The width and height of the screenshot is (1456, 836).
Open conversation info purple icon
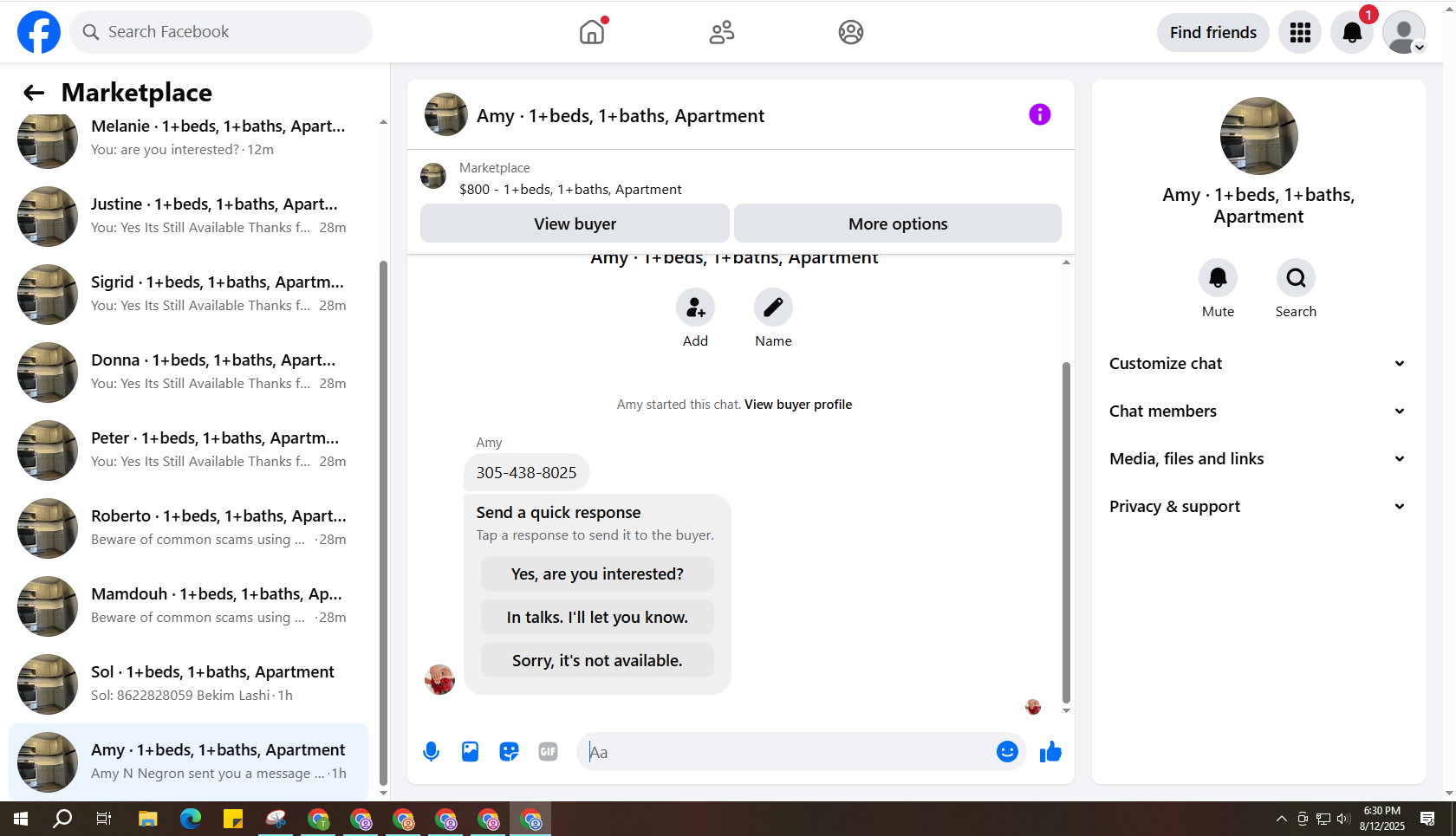(1040, 114)
